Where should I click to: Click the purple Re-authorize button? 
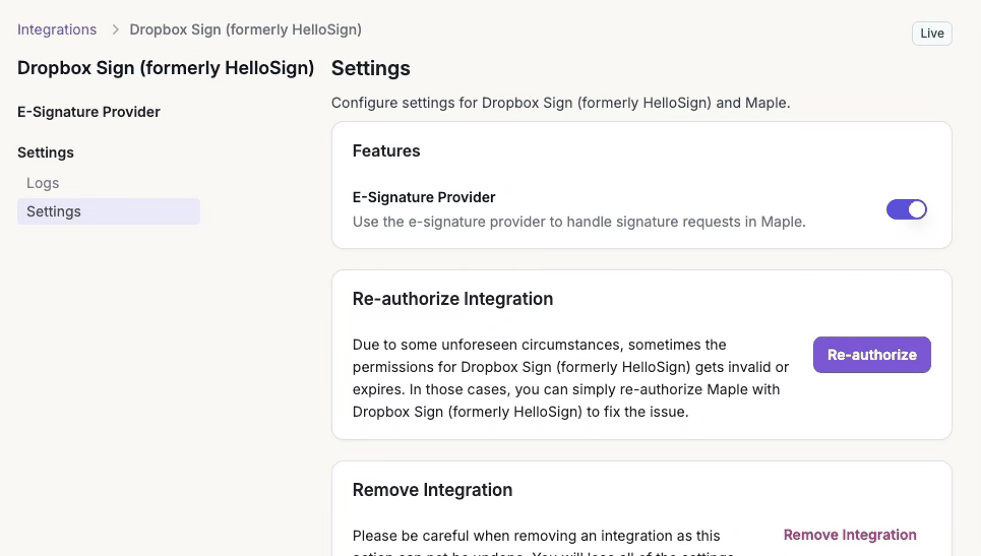coord(871,355)
